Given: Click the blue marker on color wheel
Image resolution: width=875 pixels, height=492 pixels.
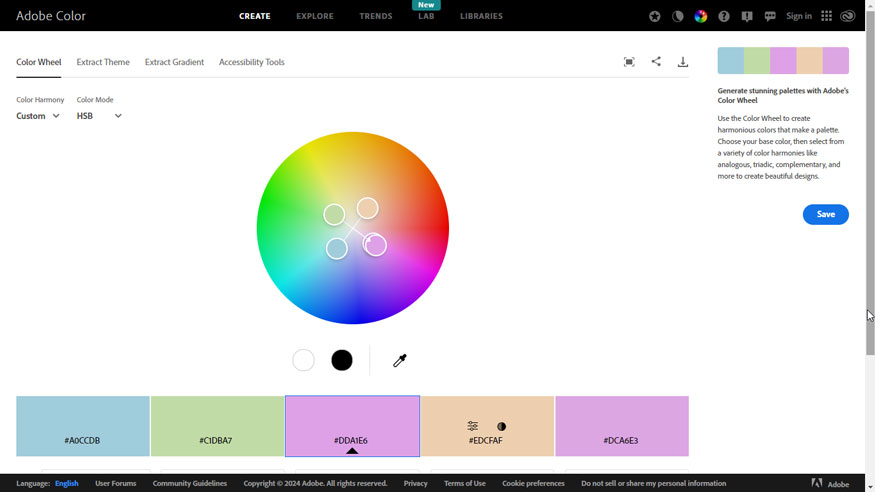Looking at the screenshot, I should (336, 248).
